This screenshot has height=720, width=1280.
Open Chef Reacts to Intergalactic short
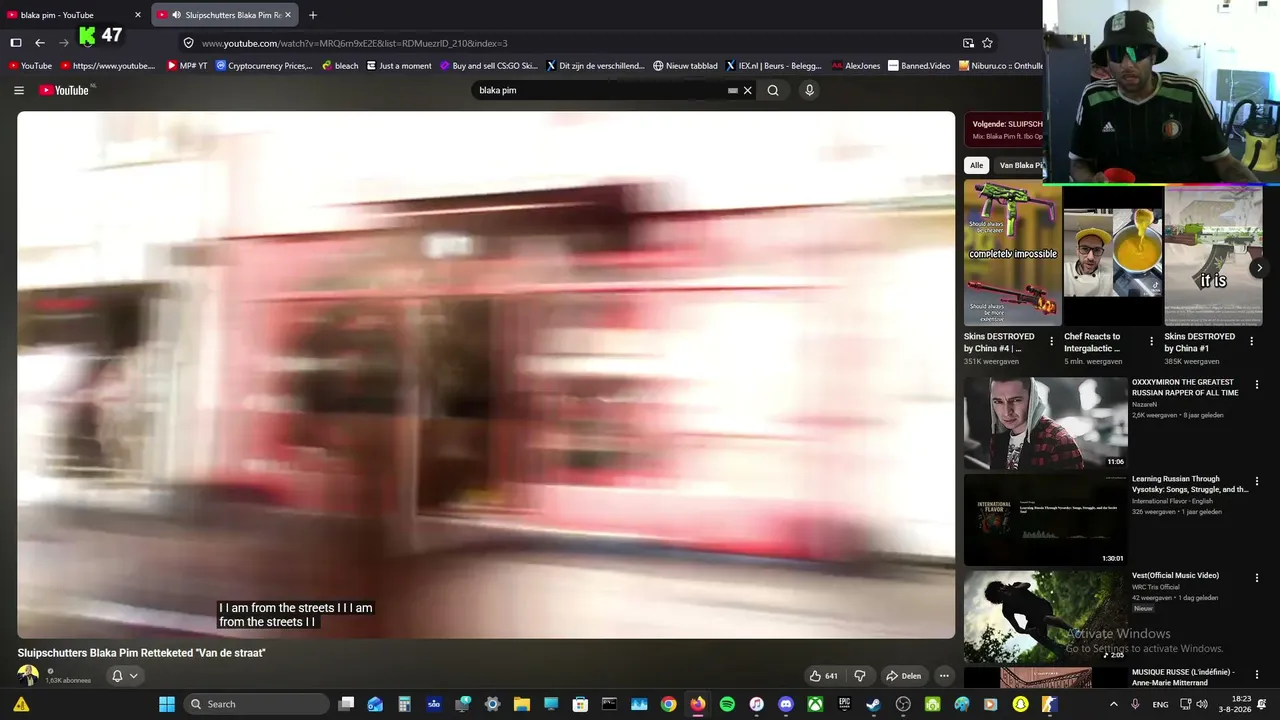(1112, 253)
